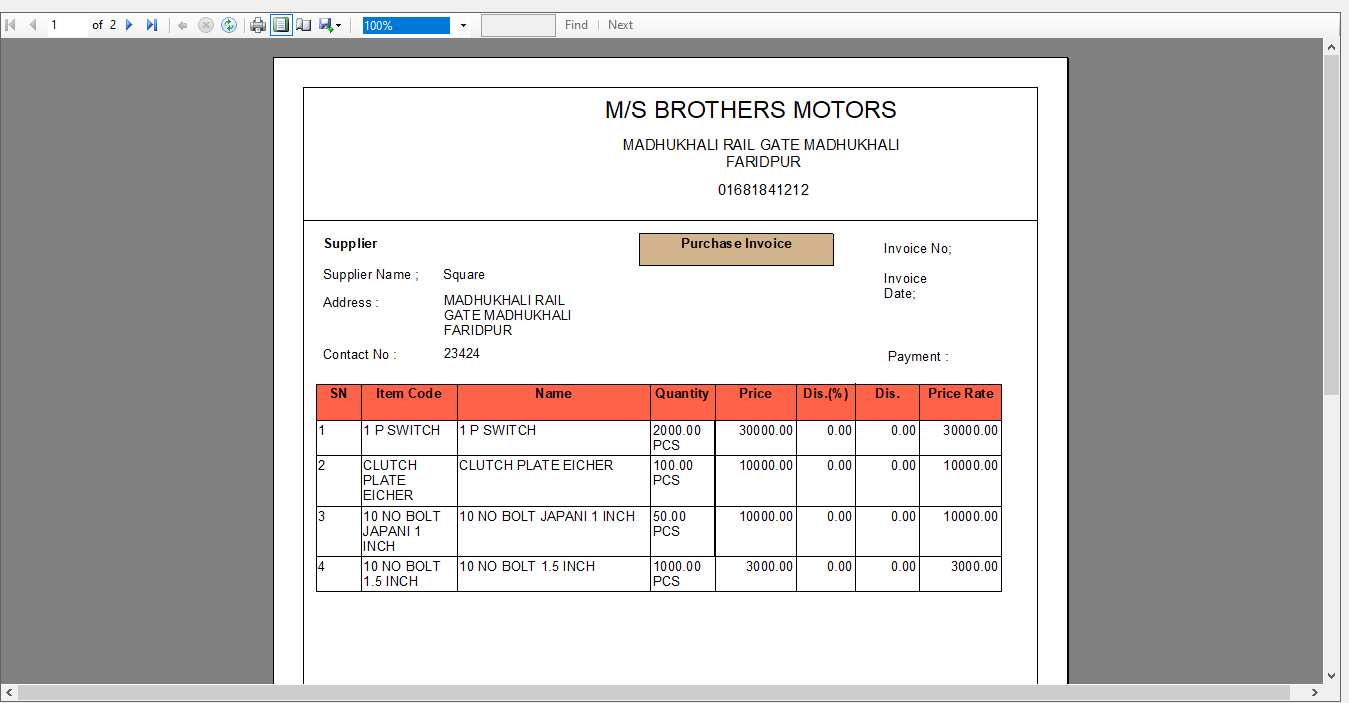The width and height of the screenshot is (1349, 703).
Task: Click the vertical scrollbar thumb
Action: [x=1331, y=225]
